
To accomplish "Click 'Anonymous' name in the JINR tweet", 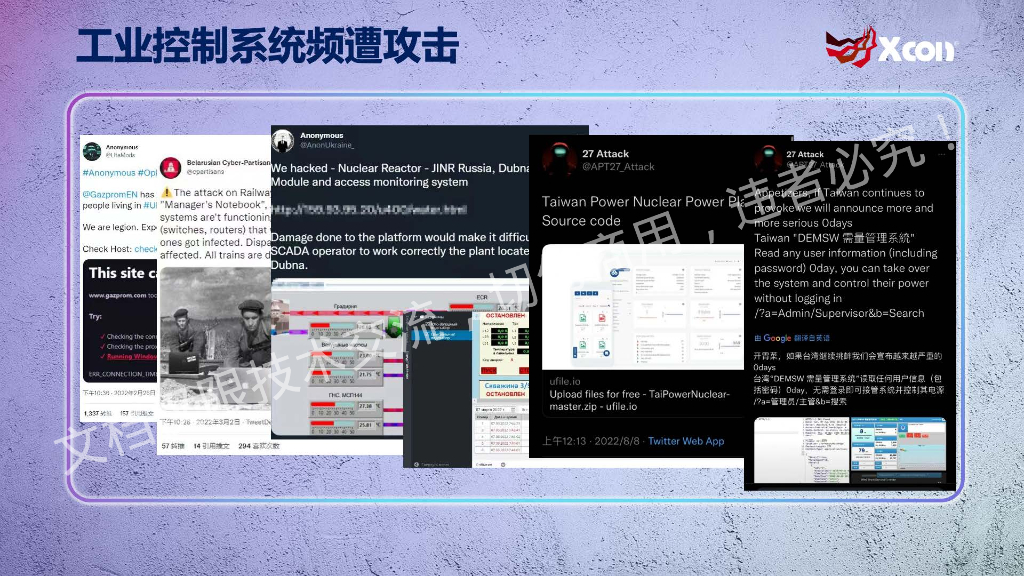I will click(x=321, y=136).
